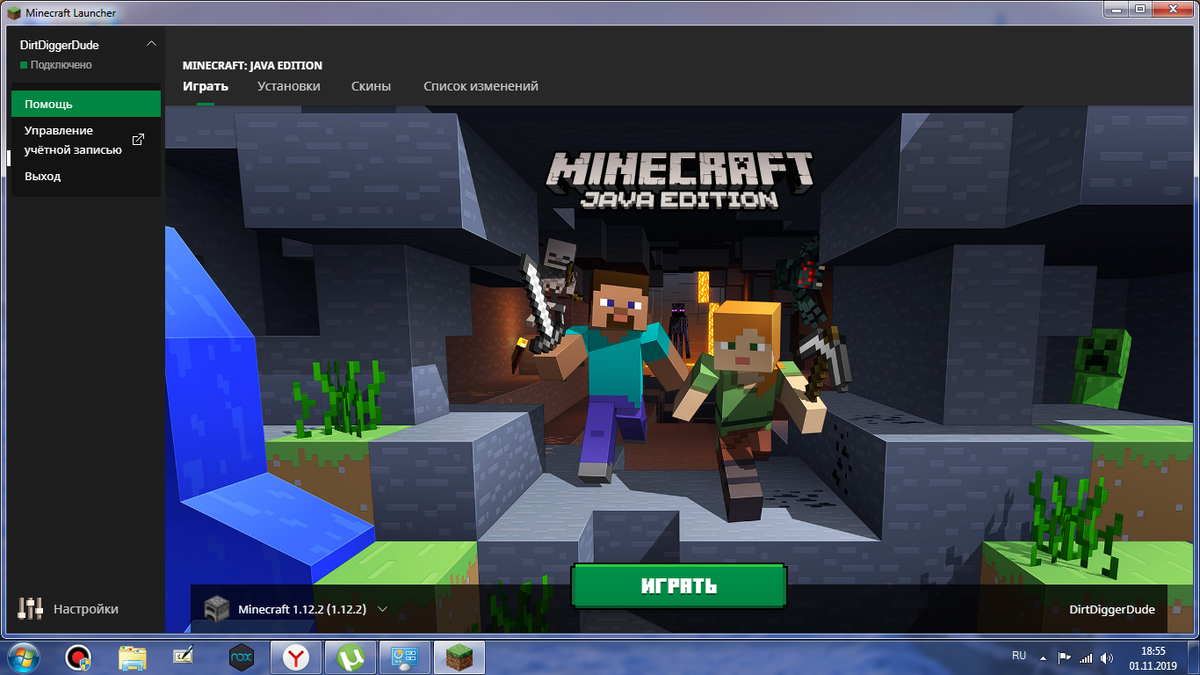Select the Играть tab
This screenshot has width=1200, height=675.
pos(205,86)
